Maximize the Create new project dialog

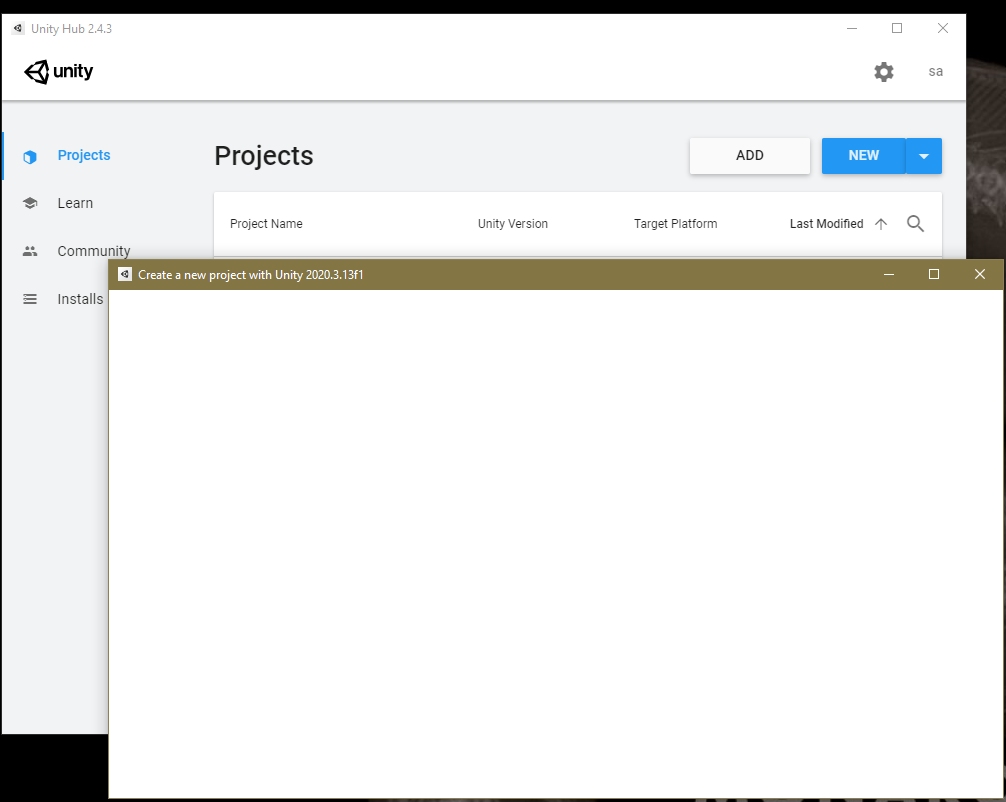(x=934, y=275)
